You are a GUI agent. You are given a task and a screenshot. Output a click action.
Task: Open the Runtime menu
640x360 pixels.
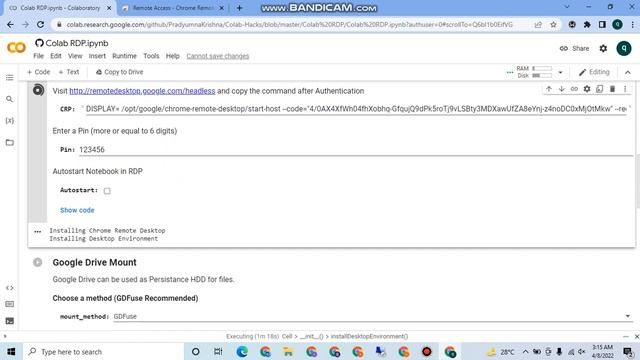(x=124, y=56)
